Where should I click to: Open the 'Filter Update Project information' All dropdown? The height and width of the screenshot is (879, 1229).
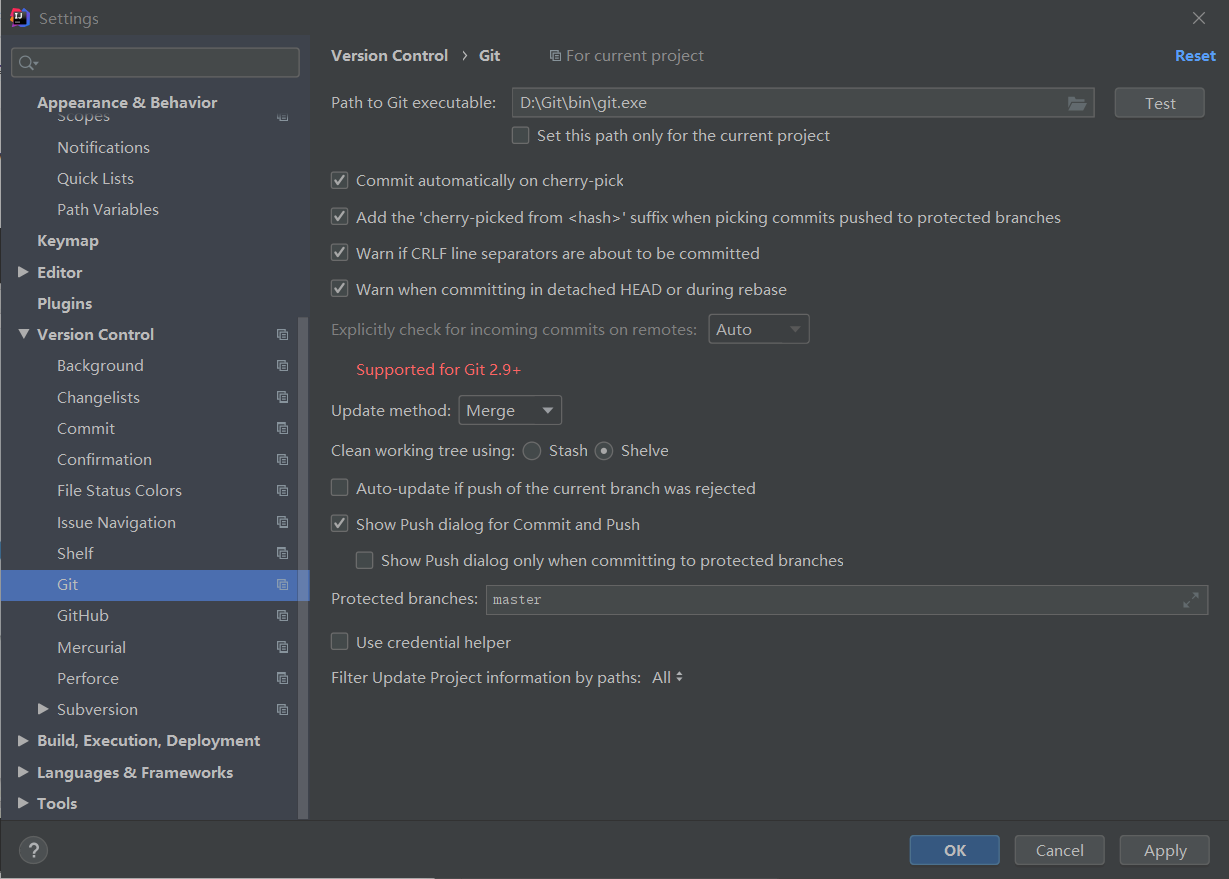(667, 678)
